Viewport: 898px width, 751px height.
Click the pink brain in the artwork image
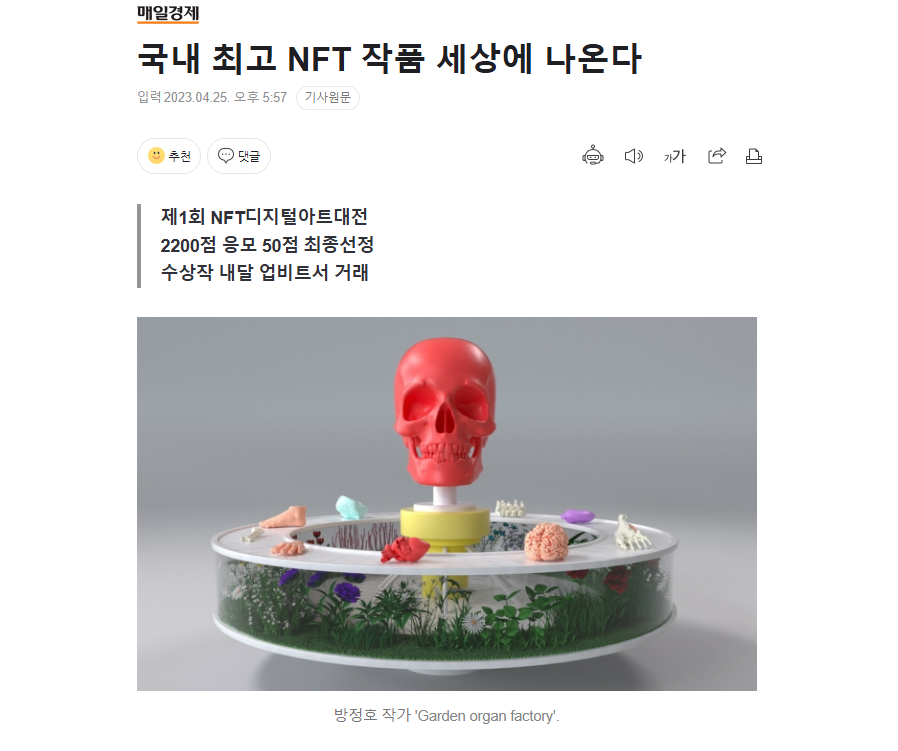pyautogui.click(x=546, y=541)
